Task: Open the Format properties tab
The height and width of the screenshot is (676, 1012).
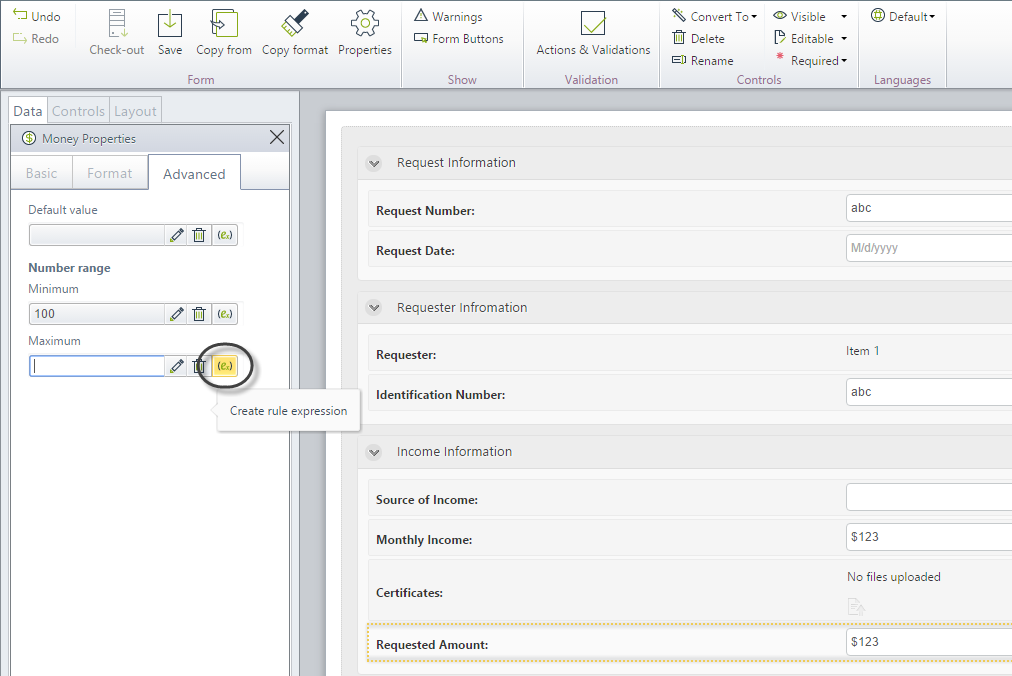Action: pos(110,173)
